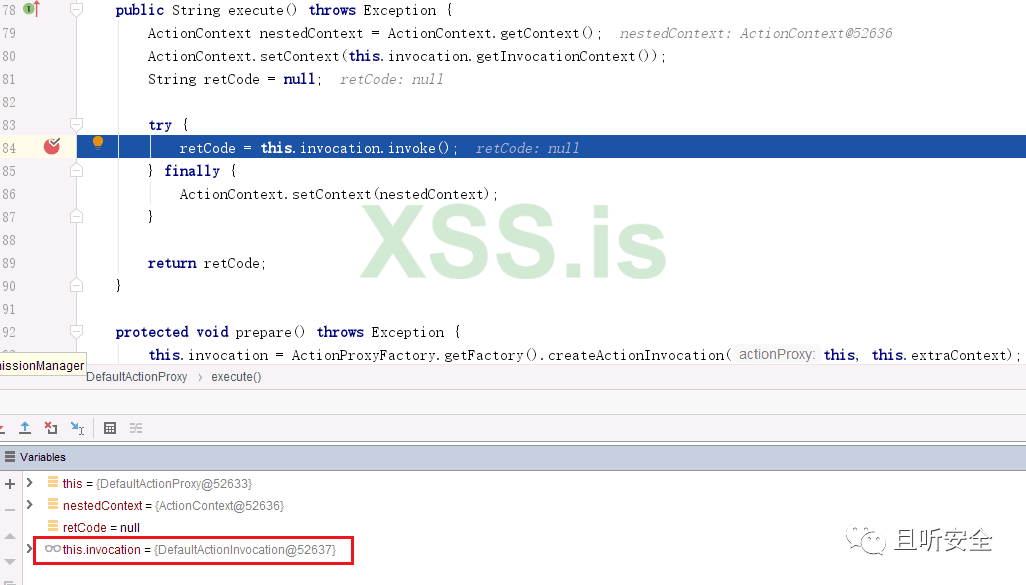Screen dimensions: 1026x585
Task: Click the fold end marker on line 87
Action: (x=77, y=217)
